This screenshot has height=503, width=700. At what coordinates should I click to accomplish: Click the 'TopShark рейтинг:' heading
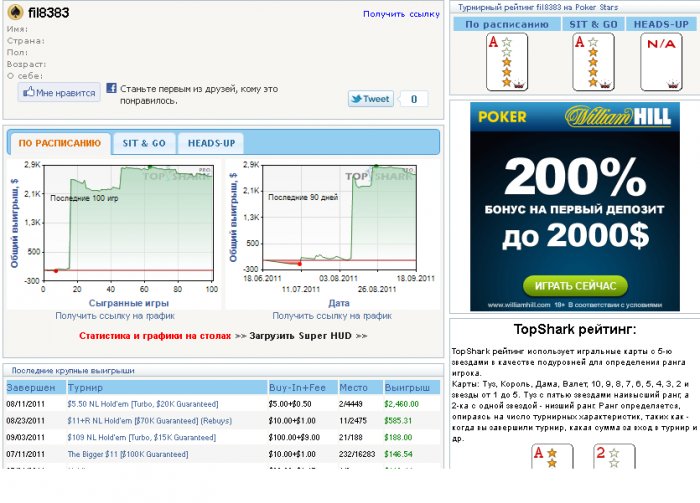pos(575,329)
